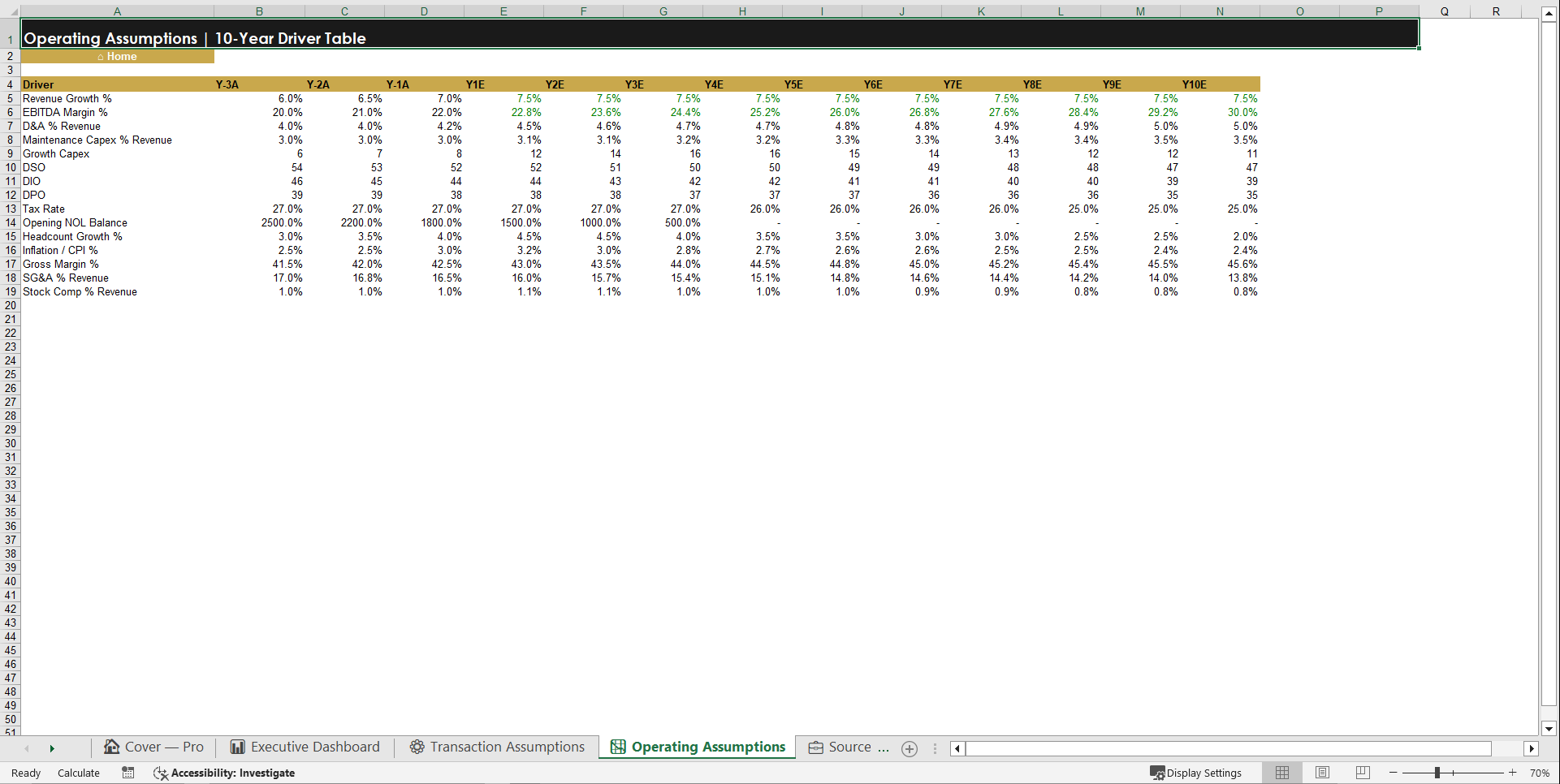The width and height of the screenshot is (1560, 784).
Task: Click previous sheet navigation arrow
Action: tap(27, 749)
